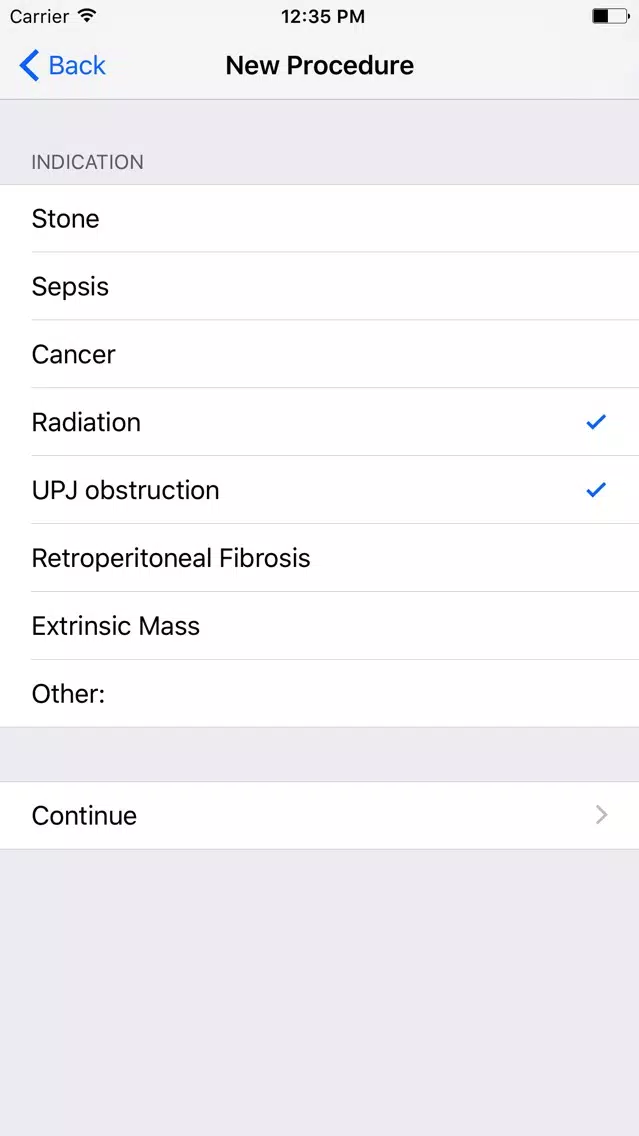Tap the New Procedure title

pos(320,65)
